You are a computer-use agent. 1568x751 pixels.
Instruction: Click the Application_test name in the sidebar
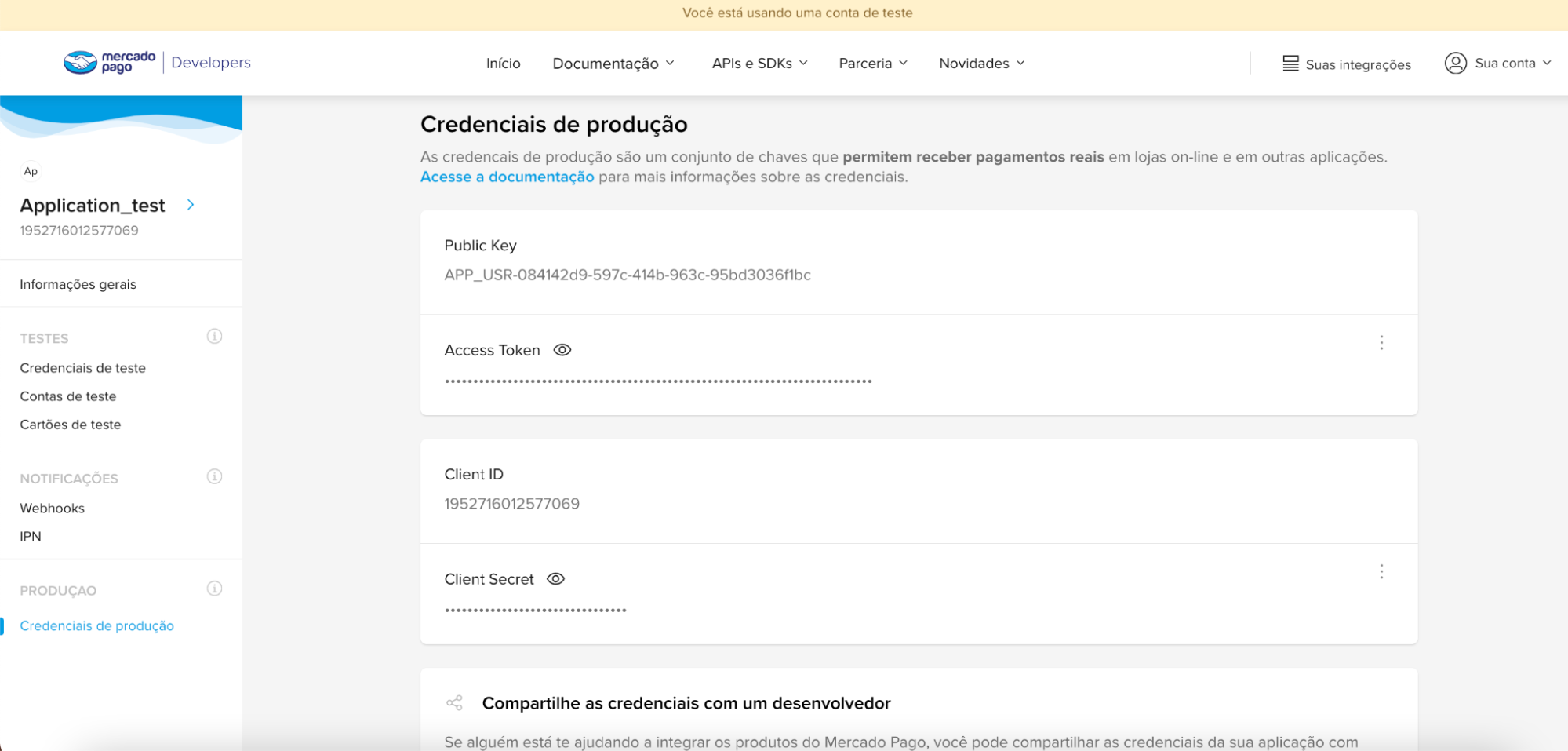pos(92,205)
